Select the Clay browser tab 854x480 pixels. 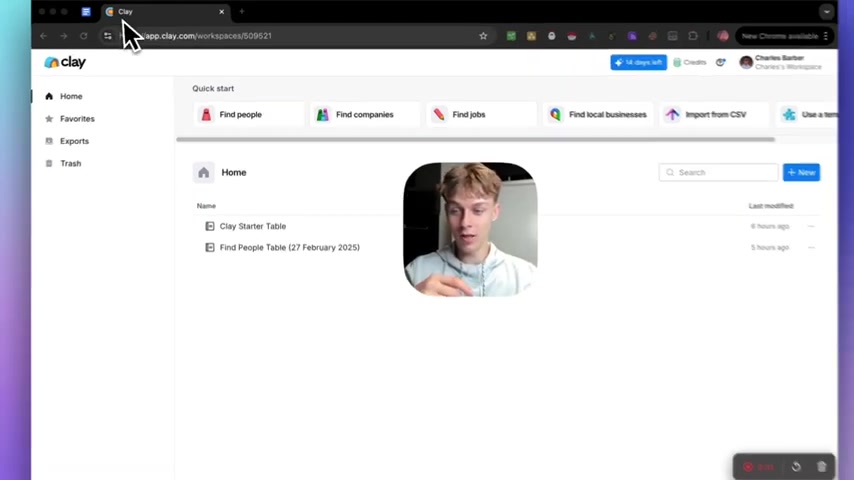(166, 11)
